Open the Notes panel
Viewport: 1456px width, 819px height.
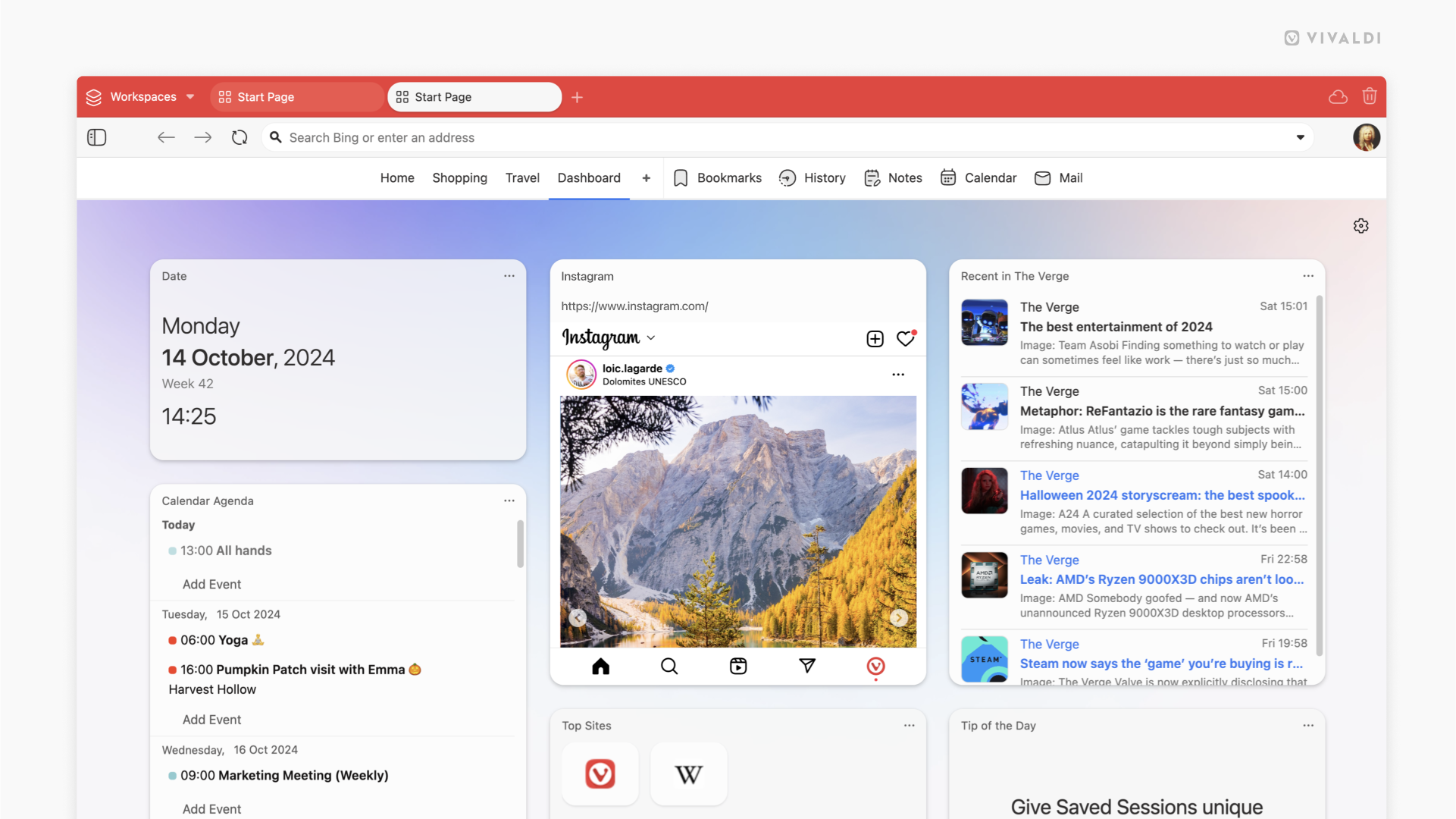point(893,178)
